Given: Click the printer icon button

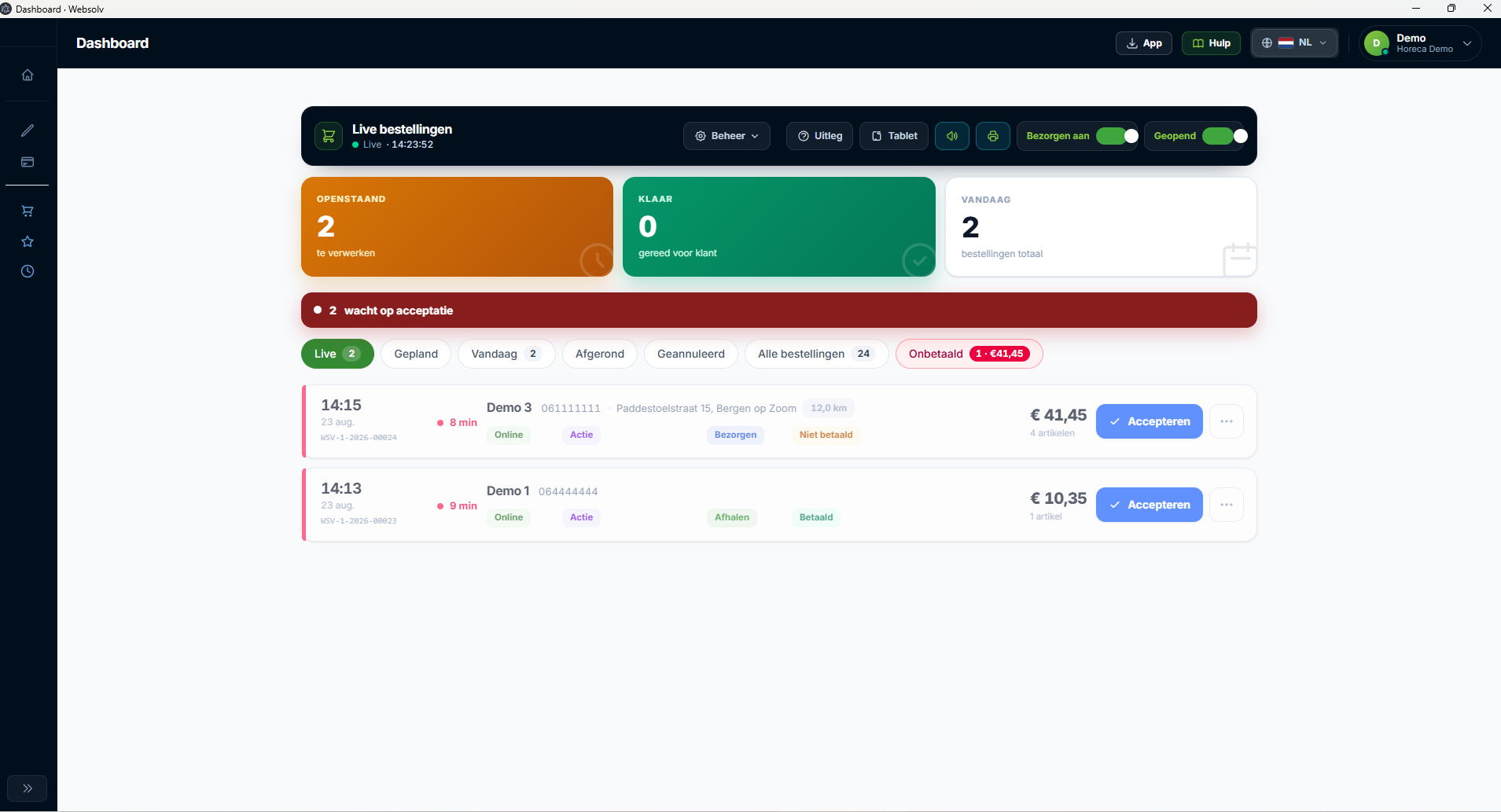Looking at the screenshot, I should pyautogui.click(x=993, y=136).
